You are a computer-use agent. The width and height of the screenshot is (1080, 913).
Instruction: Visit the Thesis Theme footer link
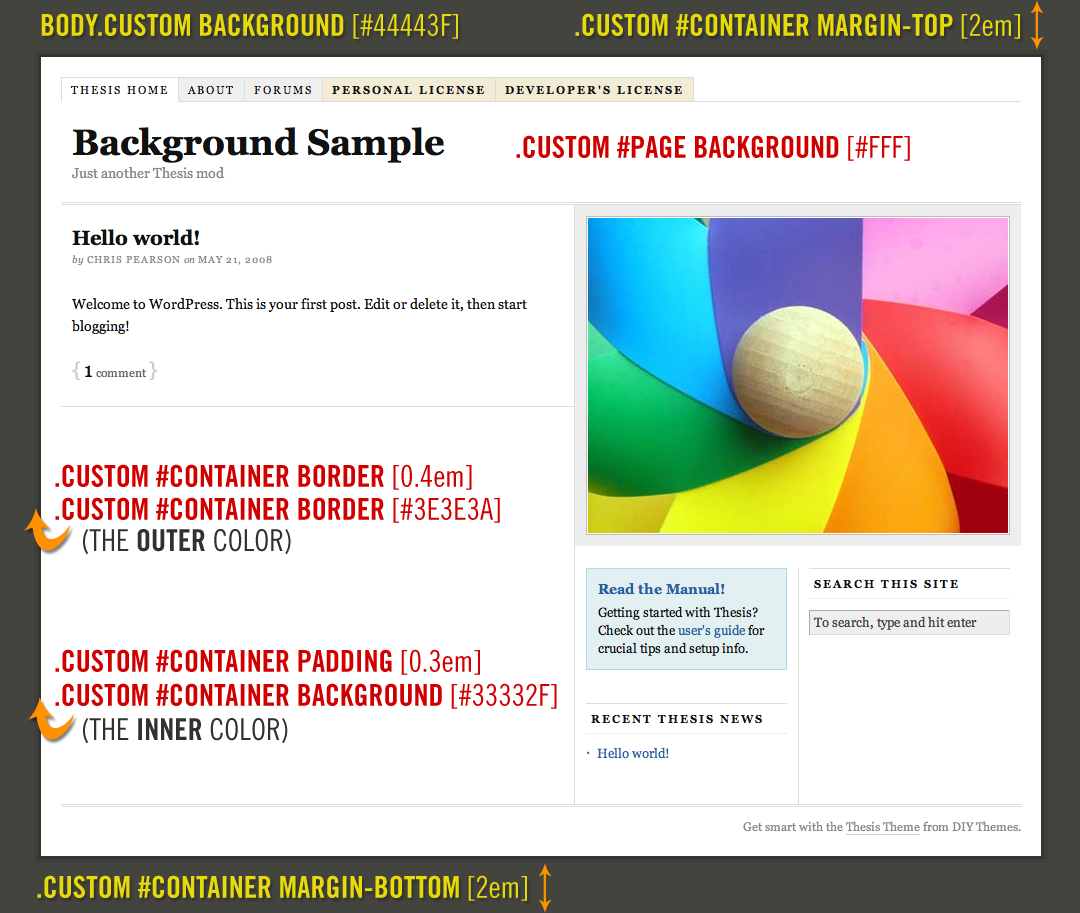click(882, 827)
